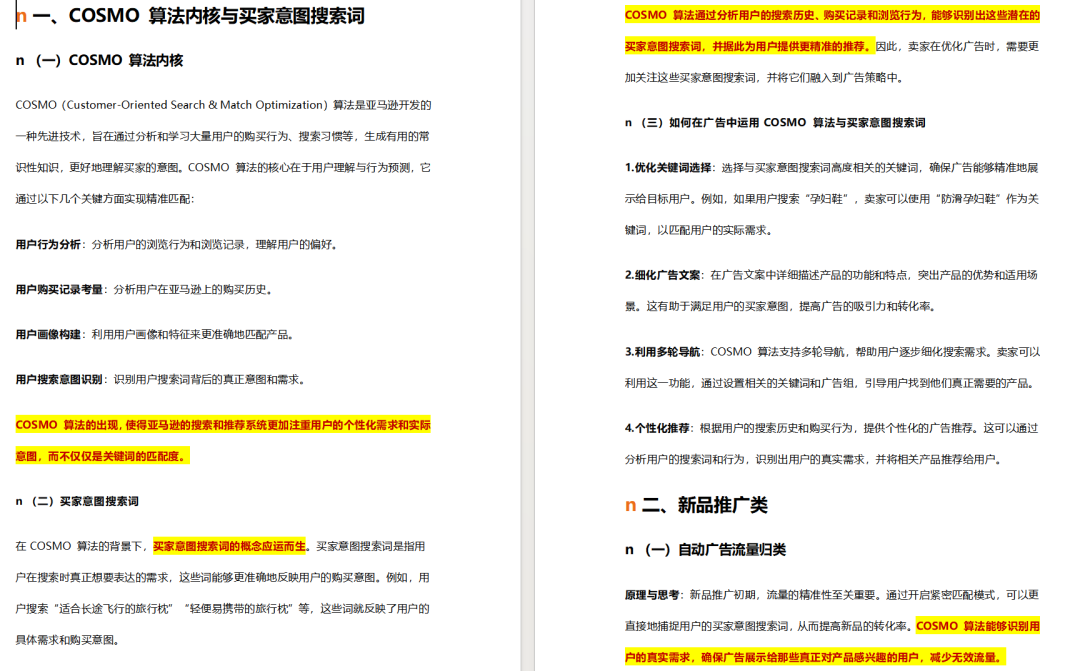
Task: Click highlighted sentence starting "COSMO 算法能够识别用户的真实需求"
Action: [x=832, y=641]
